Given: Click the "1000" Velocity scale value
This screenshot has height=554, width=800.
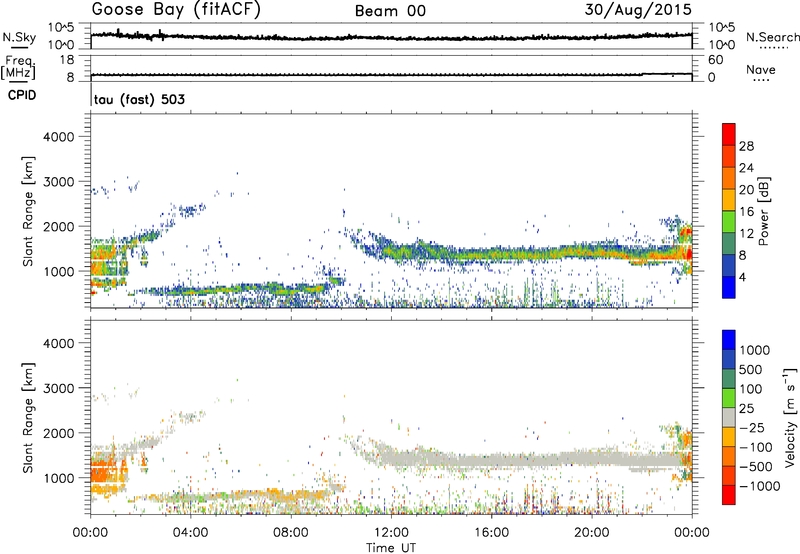Looking at the screenshot, I should click(x=754, y=350).
